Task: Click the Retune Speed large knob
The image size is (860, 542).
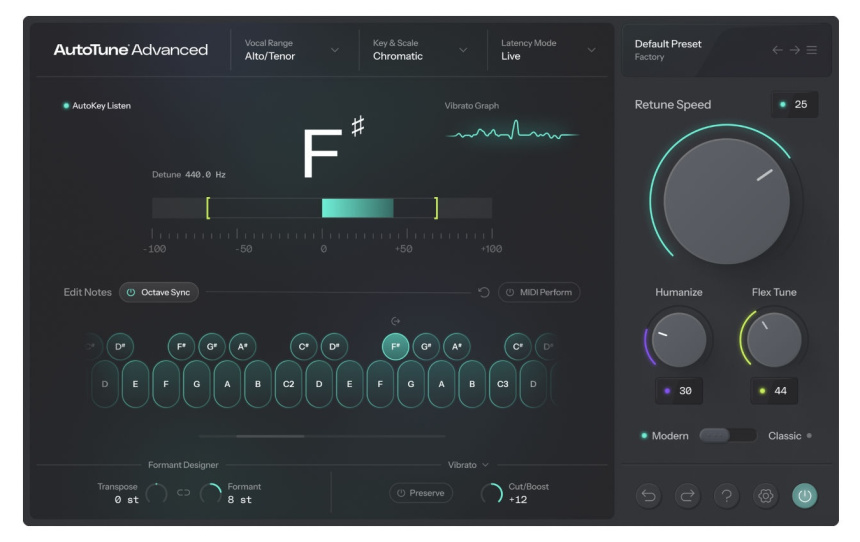Action: [x=727, y=201]
